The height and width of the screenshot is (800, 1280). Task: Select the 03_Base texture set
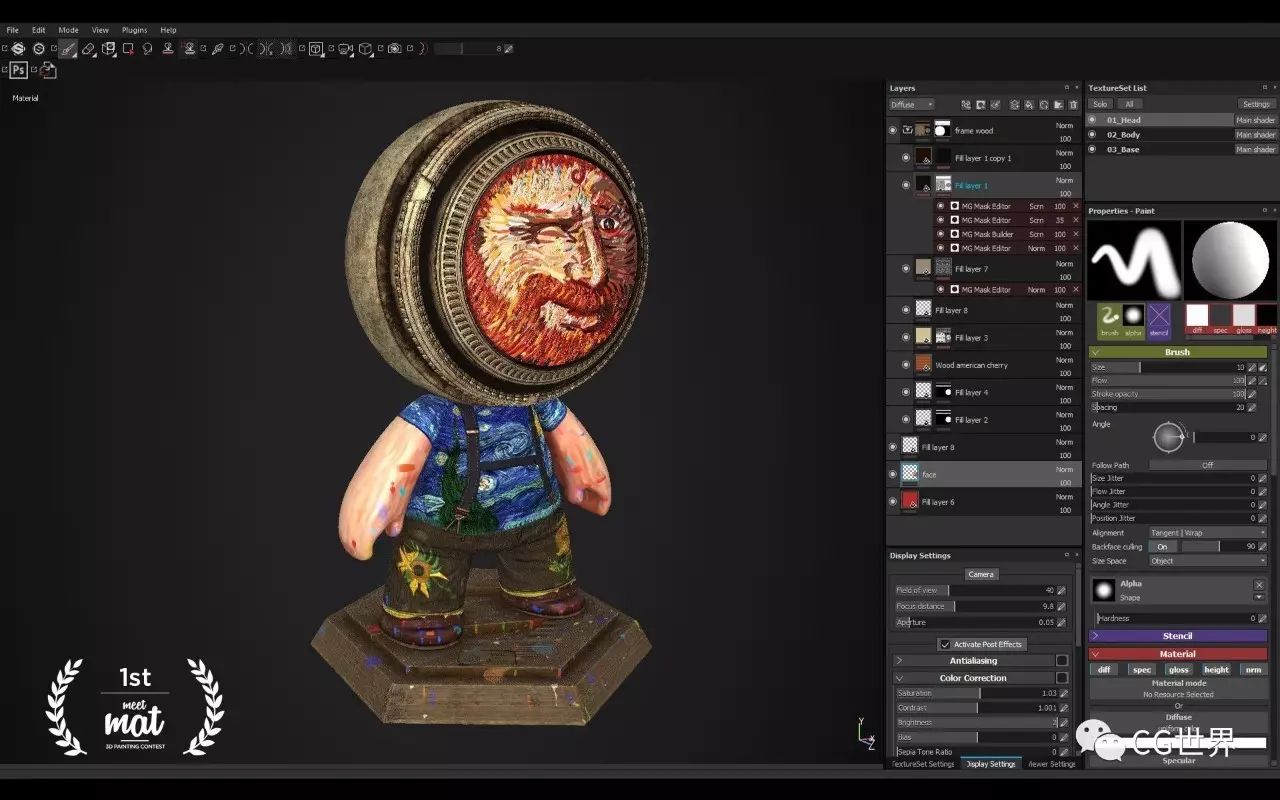click(x=1160, y=149)
